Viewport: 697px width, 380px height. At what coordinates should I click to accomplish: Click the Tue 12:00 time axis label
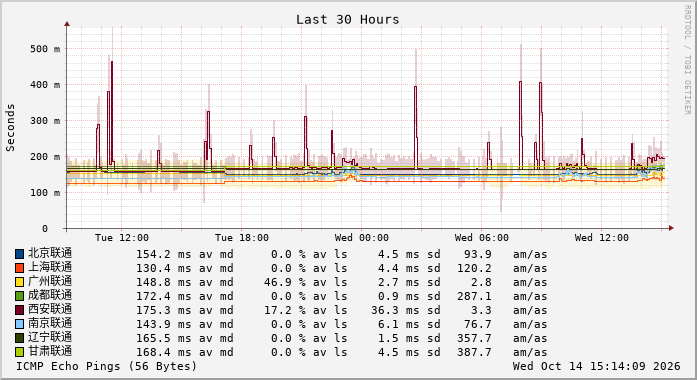click(122, 238)
